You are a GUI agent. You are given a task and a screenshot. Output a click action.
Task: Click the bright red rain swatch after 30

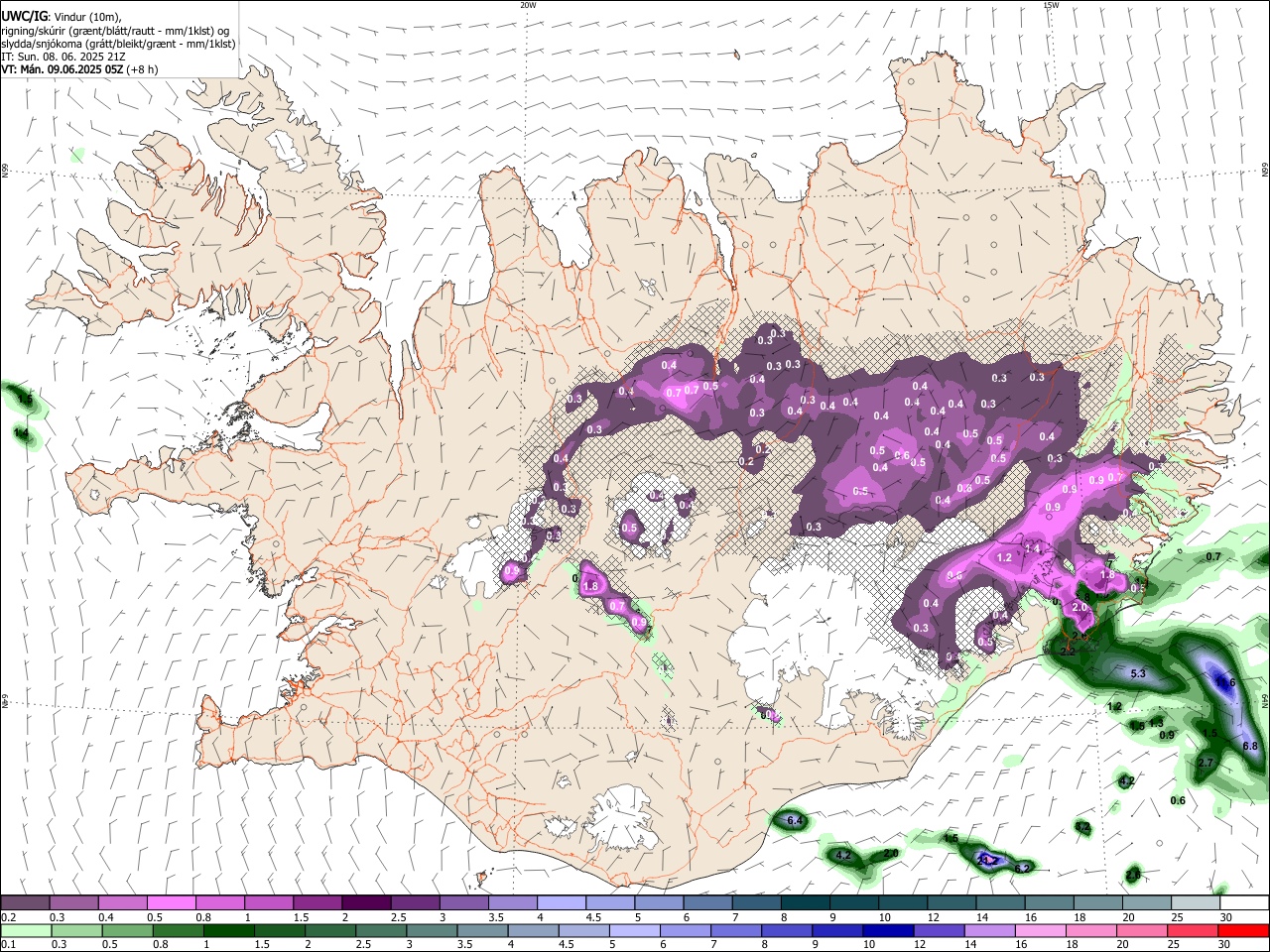click(x=1243, y=930)
